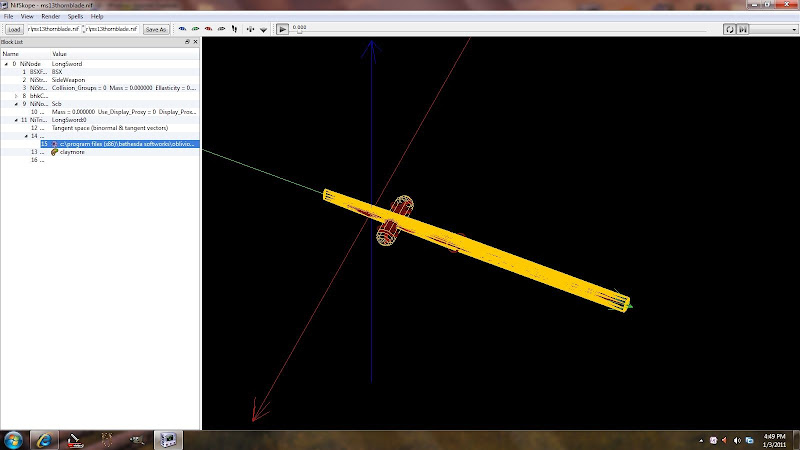Toggle animation playback with the play button
Screen dimensions: 800x450
(x=282, y=29)
